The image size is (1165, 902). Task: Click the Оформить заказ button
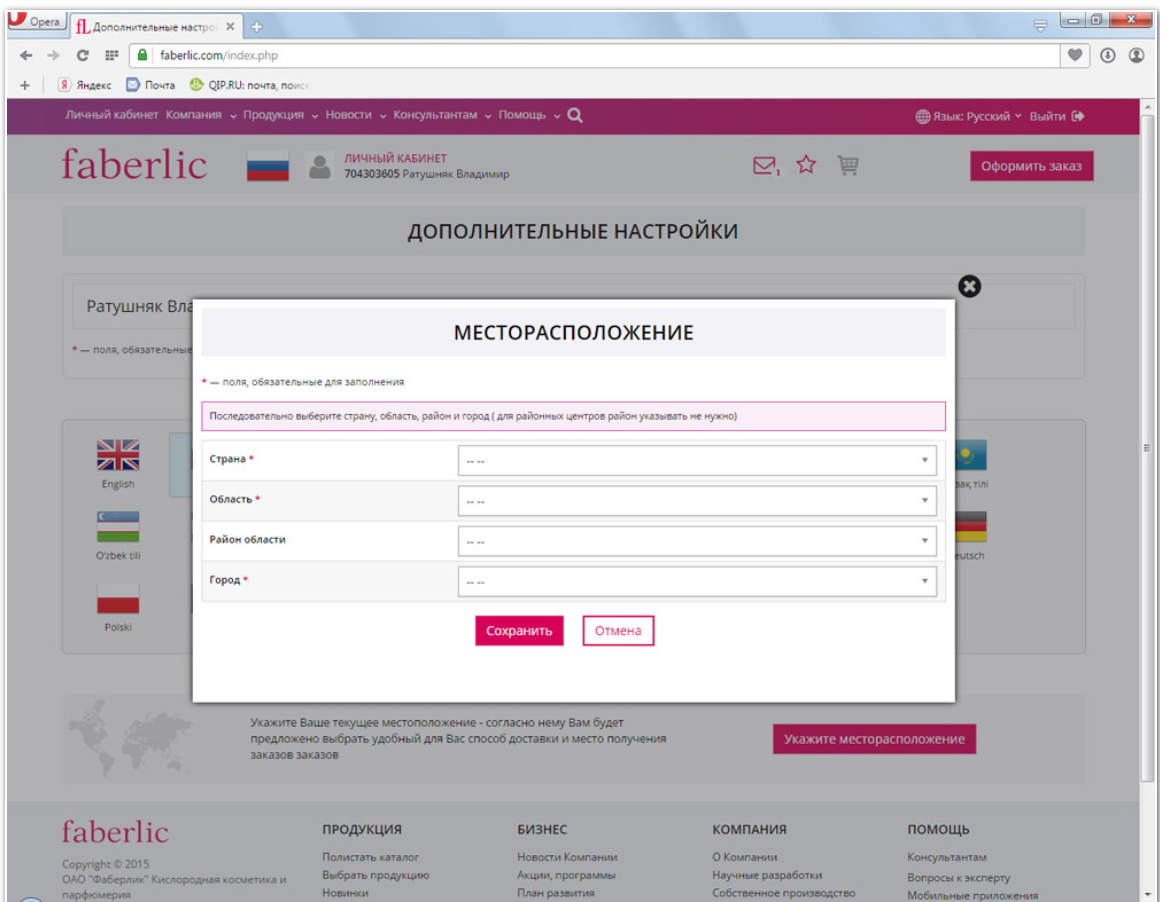pyautogui.click(x=1031, y=166)
